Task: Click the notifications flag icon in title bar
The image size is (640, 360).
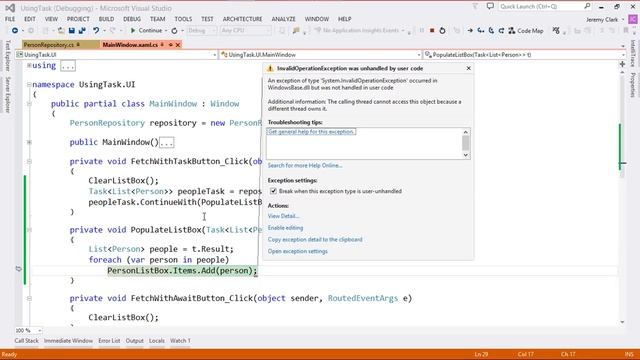Action: point(475,6)
